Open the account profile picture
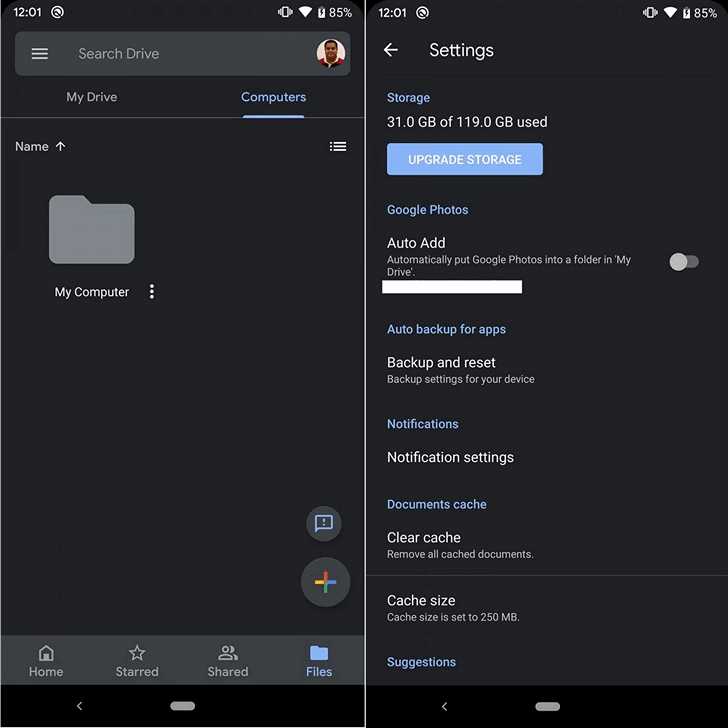The image size is (728, 728). coord(331,53)
